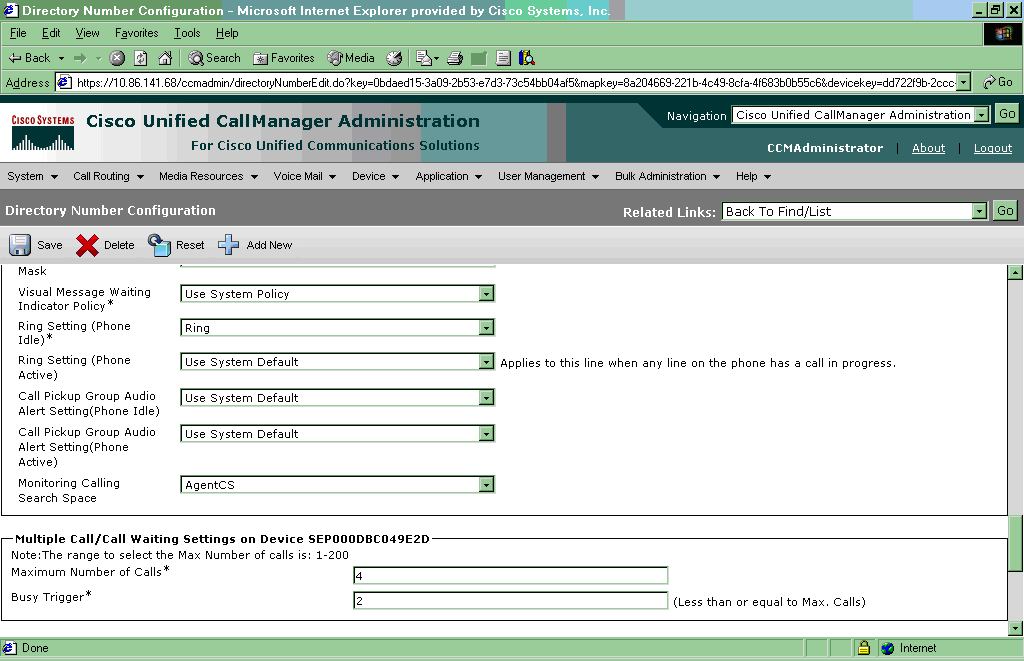Click the lock icon in the status bar
The height and width of the screenshot is (661, 1024).
click(863, 648)
